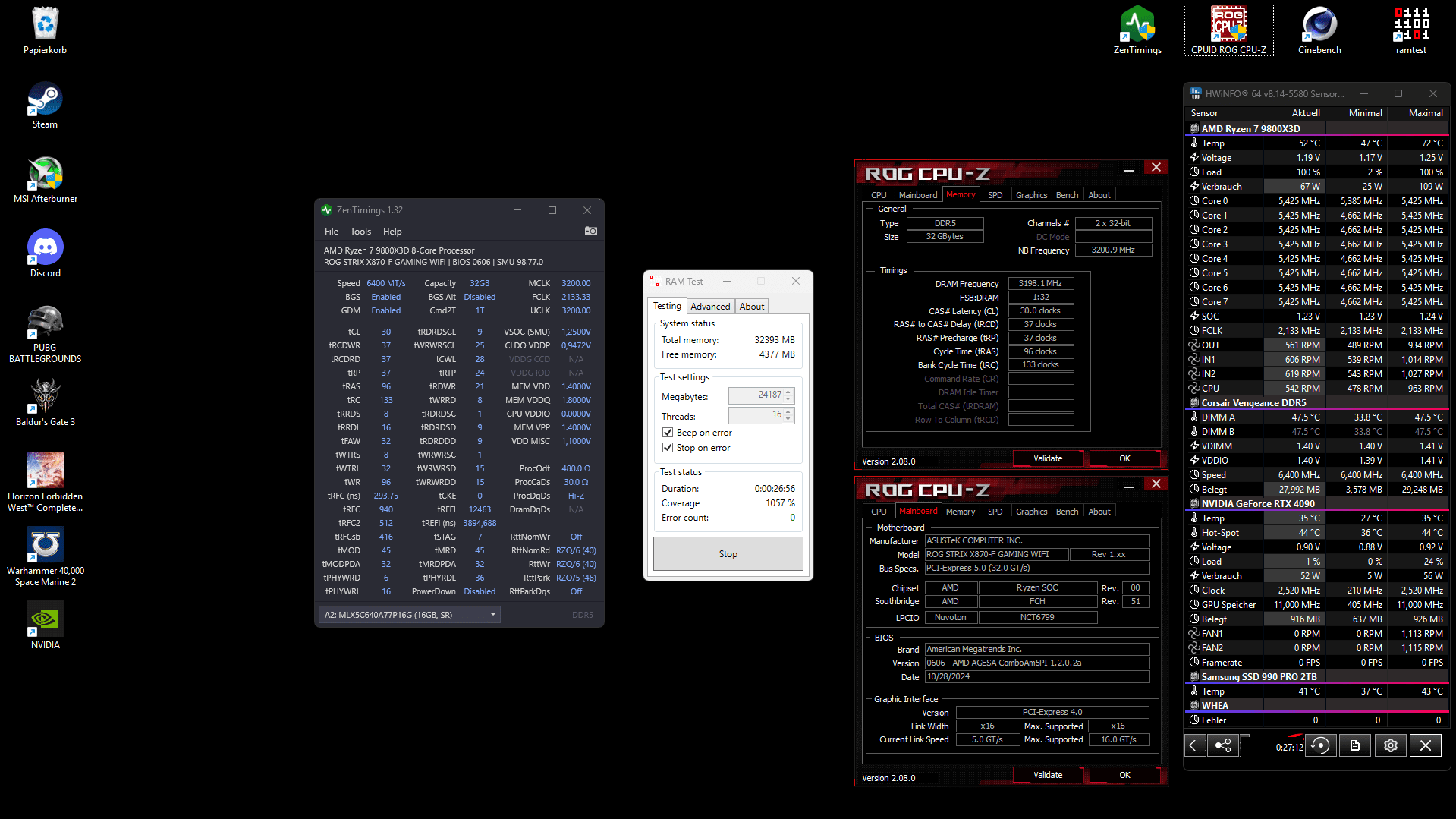Click Validate in the lower CPU-Z Mainboard window
This screenshot has width=1456, height=819.
point(1048,775)
